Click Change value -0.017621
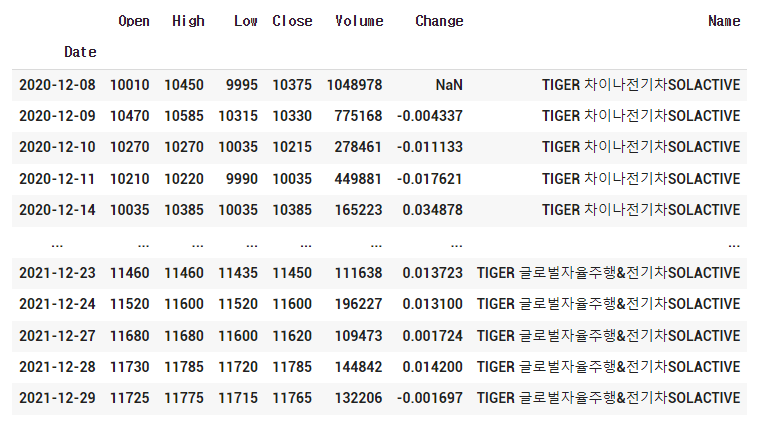The height and width of the screenshot is (421, 757). pyautogui.click(x=430, y=179)
